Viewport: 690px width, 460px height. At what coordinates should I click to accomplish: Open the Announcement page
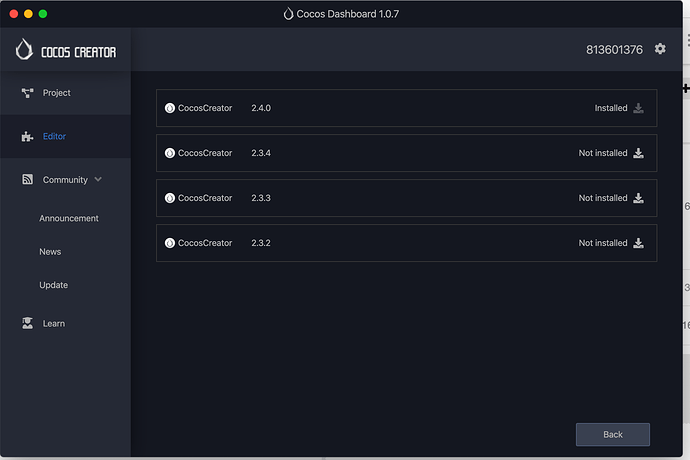[x=69, y=218]
